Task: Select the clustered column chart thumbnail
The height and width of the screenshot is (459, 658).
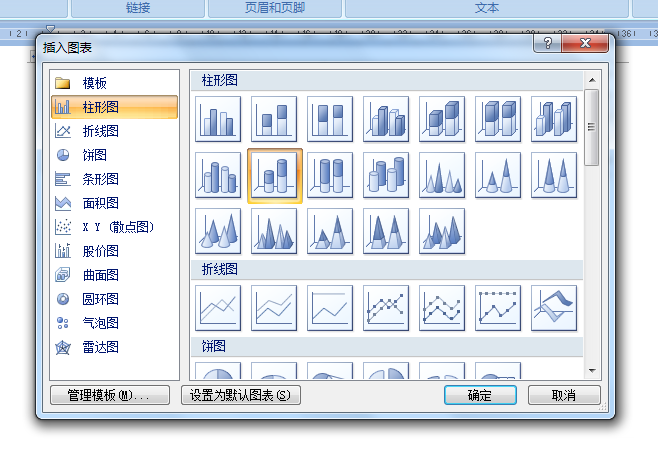Action: [218, 119]
